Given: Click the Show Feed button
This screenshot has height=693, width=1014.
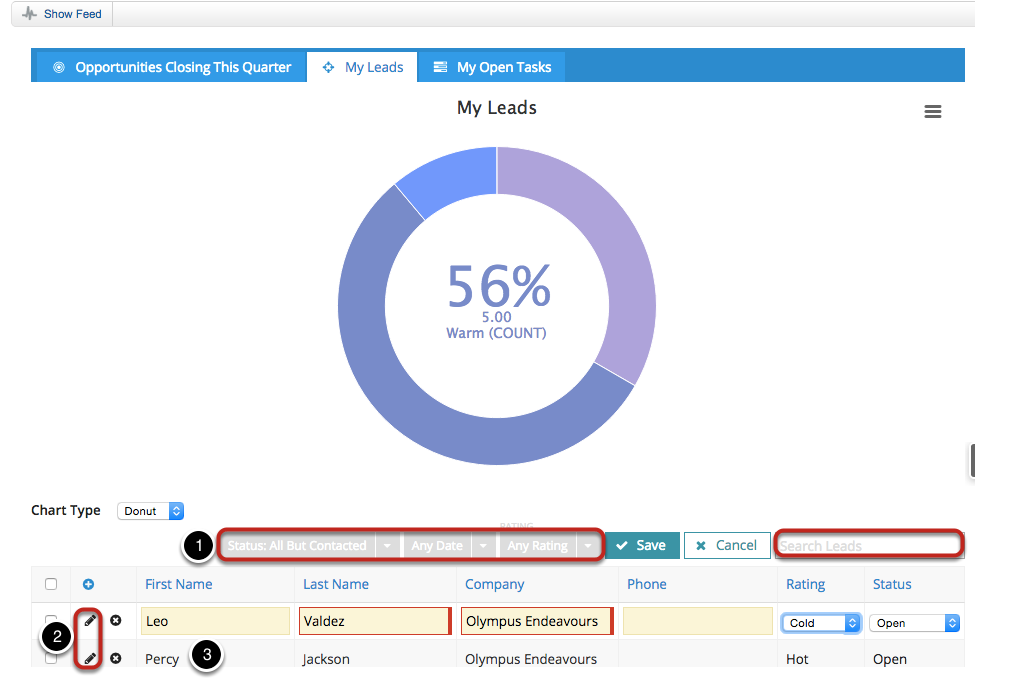Looking at the screenshot, I should point(62,15).
